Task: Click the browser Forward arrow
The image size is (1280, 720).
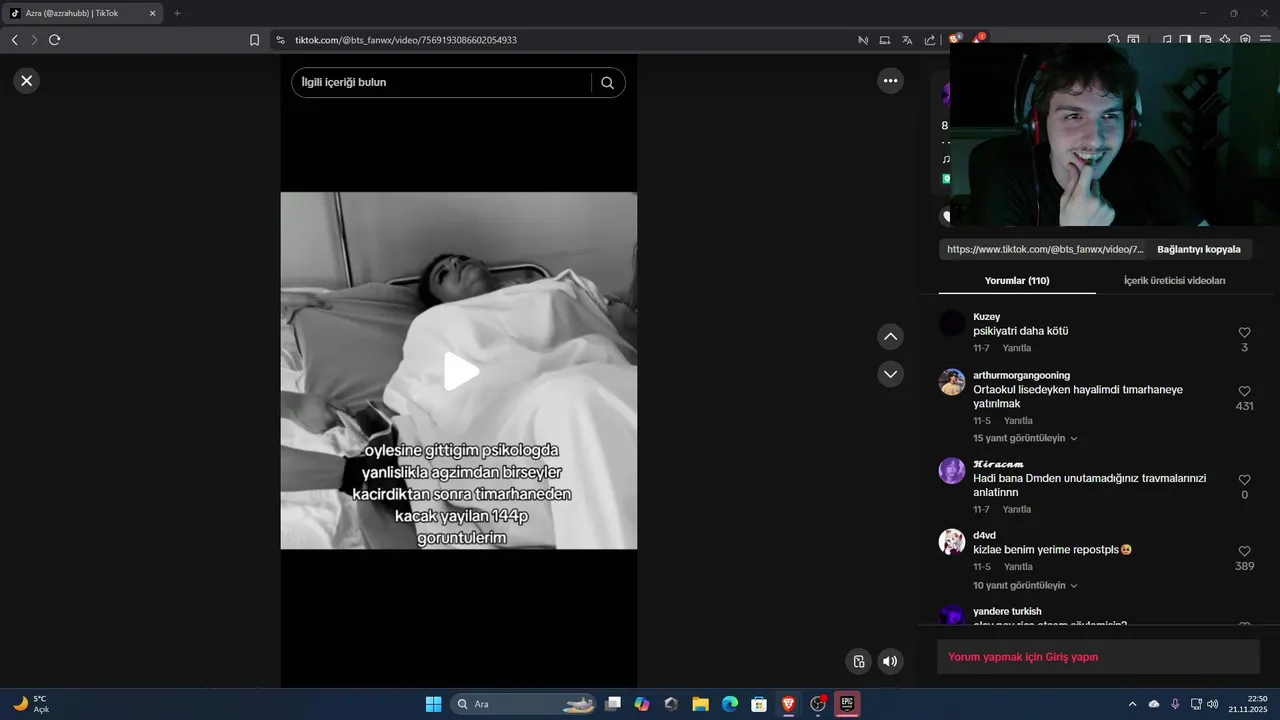Action: point(34,40)
